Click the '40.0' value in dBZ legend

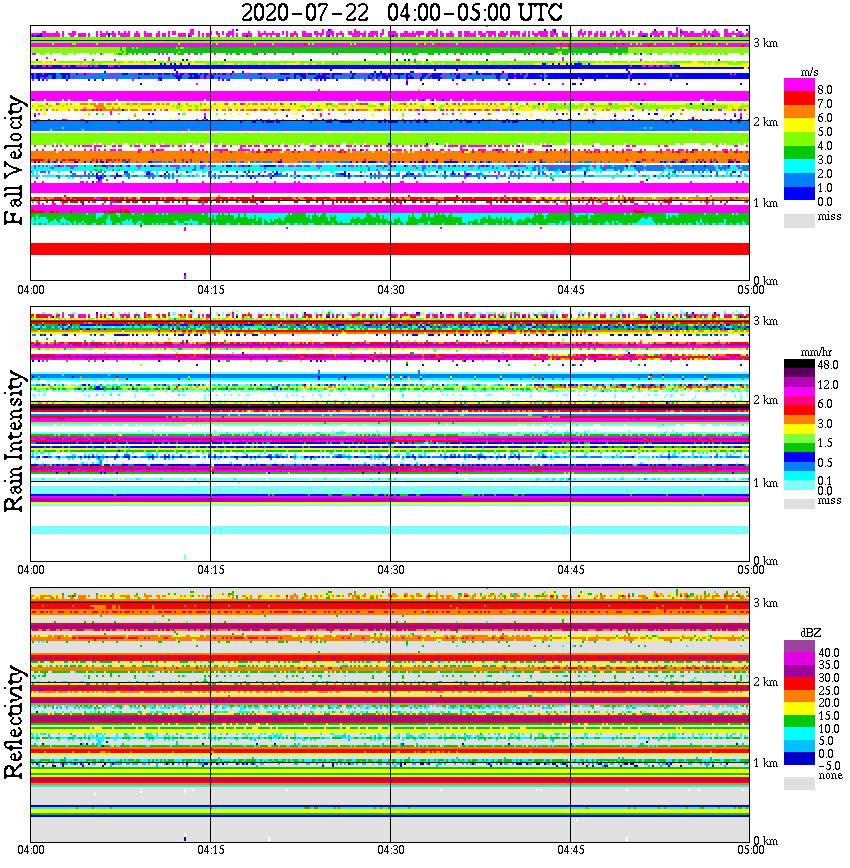[x=829, y=653]
